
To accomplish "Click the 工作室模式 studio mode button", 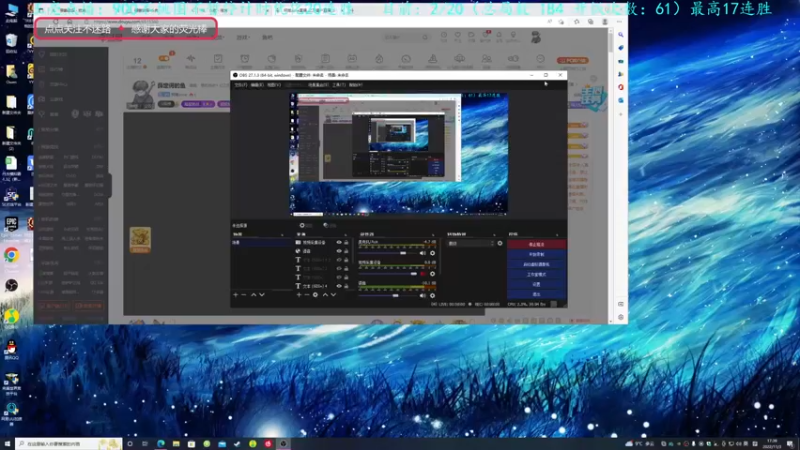I will click(536, 274).
